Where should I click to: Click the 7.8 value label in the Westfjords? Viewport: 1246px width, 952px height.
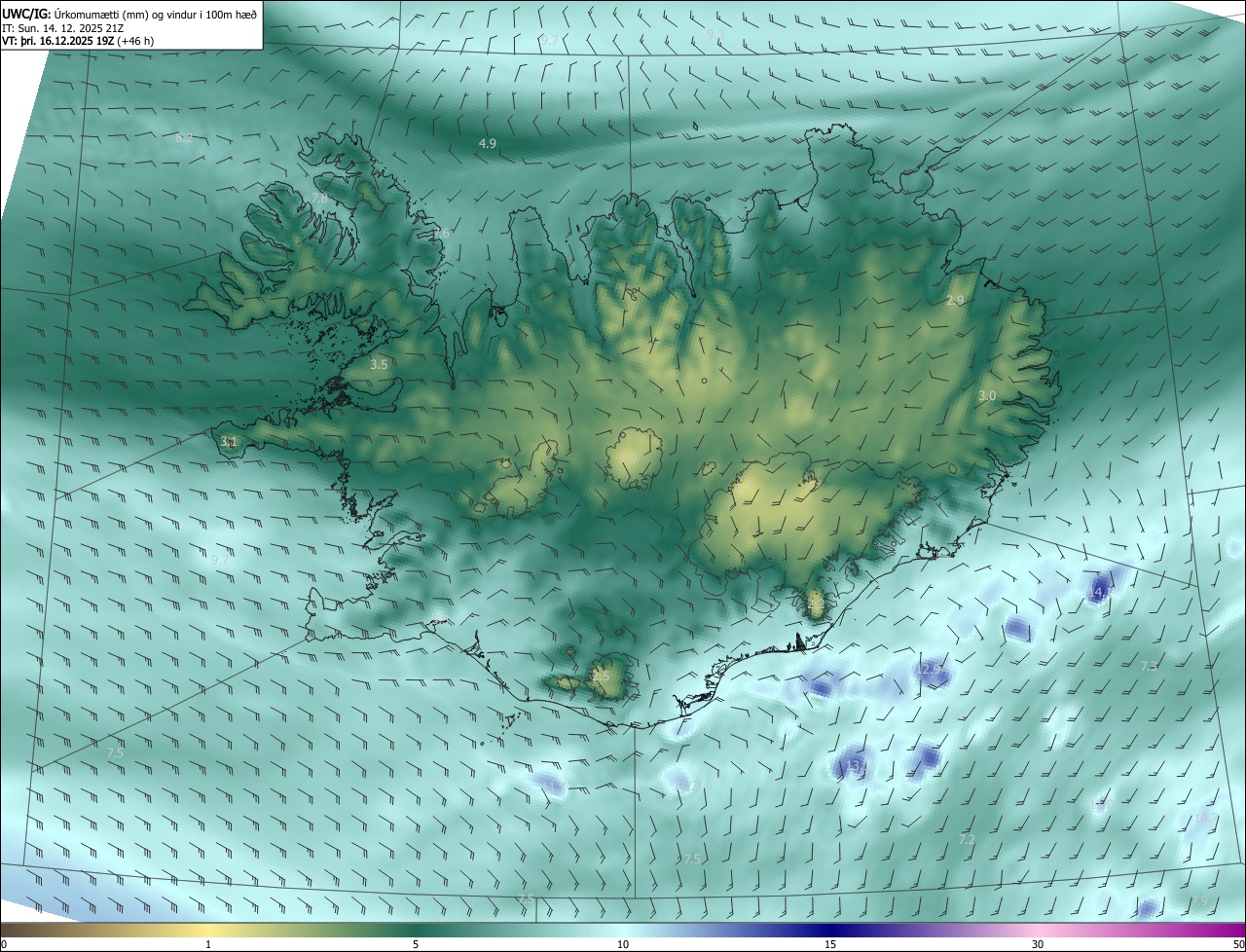tap(319, 198)
